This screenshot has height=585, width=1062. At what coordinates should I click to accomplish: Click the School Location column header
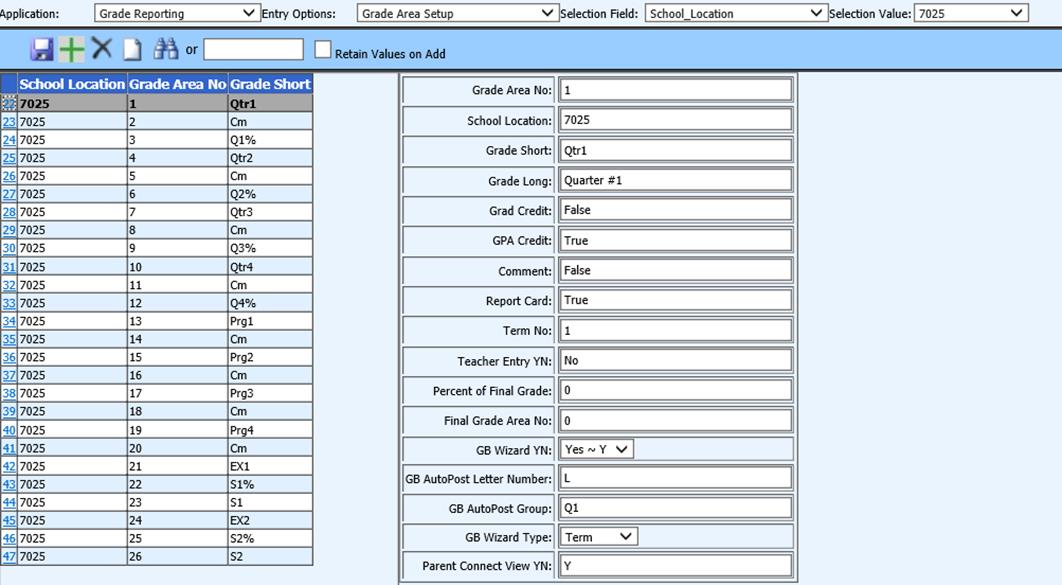(x=72, y=84)
